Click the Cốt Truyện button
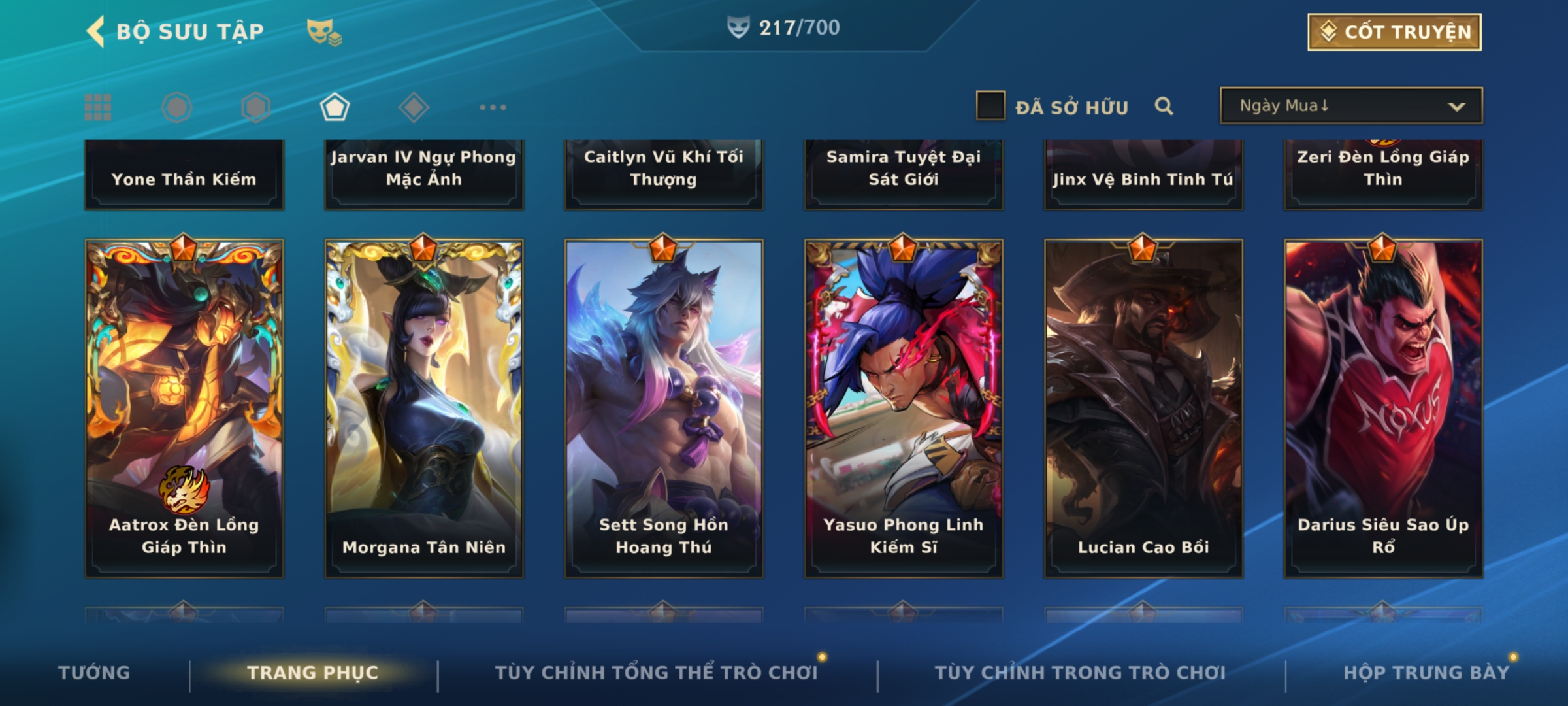 [1394, 32]
